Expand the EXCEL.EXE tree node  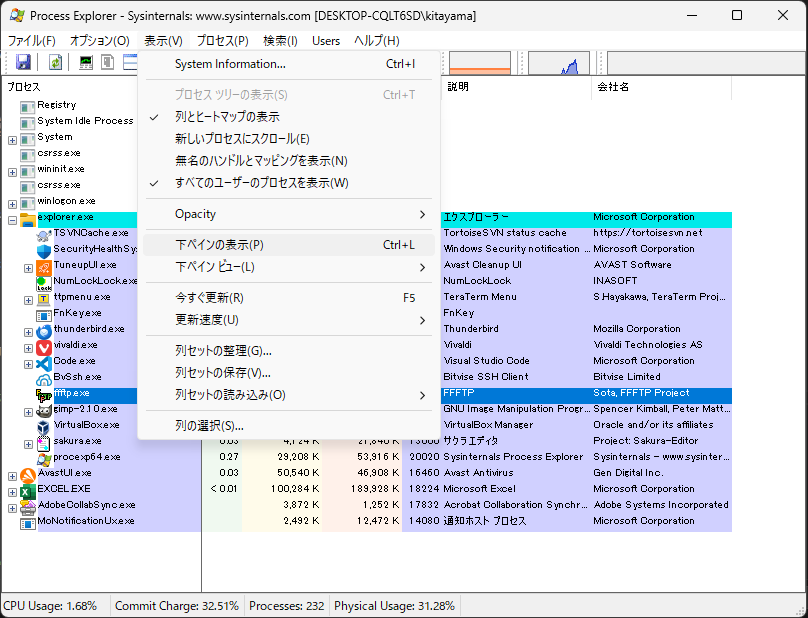(x=12, y=492)
